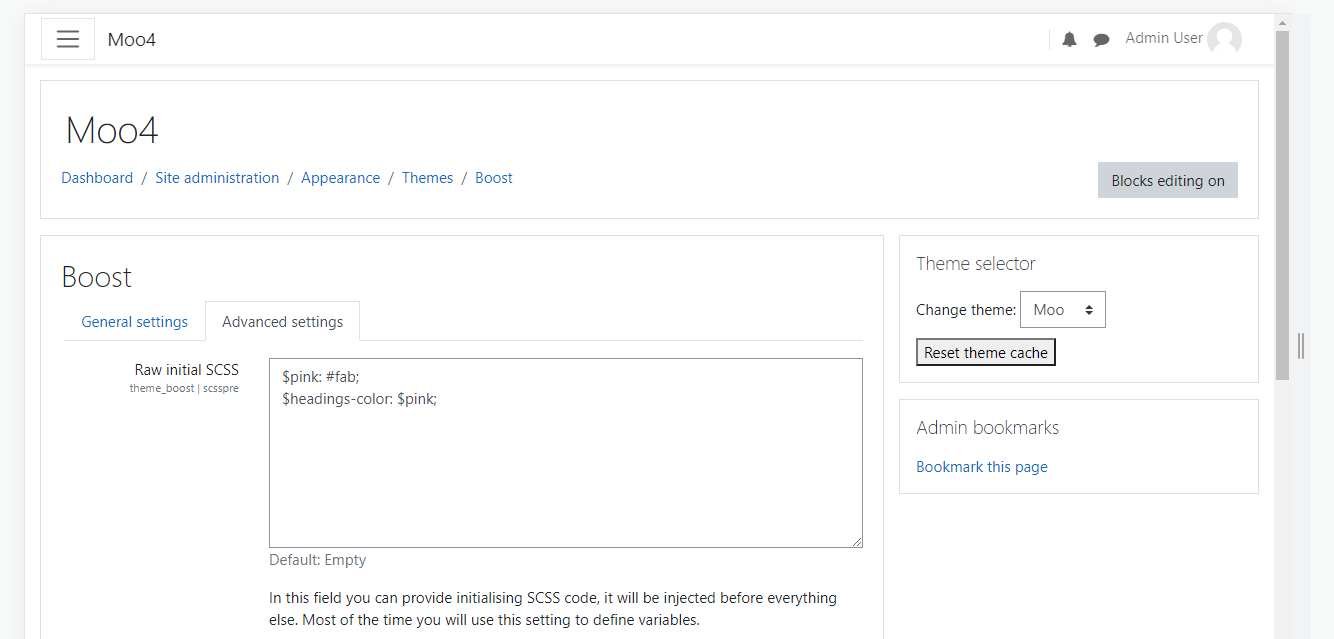
Task: Open Themes breadcrumb link
Action: pos(427,178)
